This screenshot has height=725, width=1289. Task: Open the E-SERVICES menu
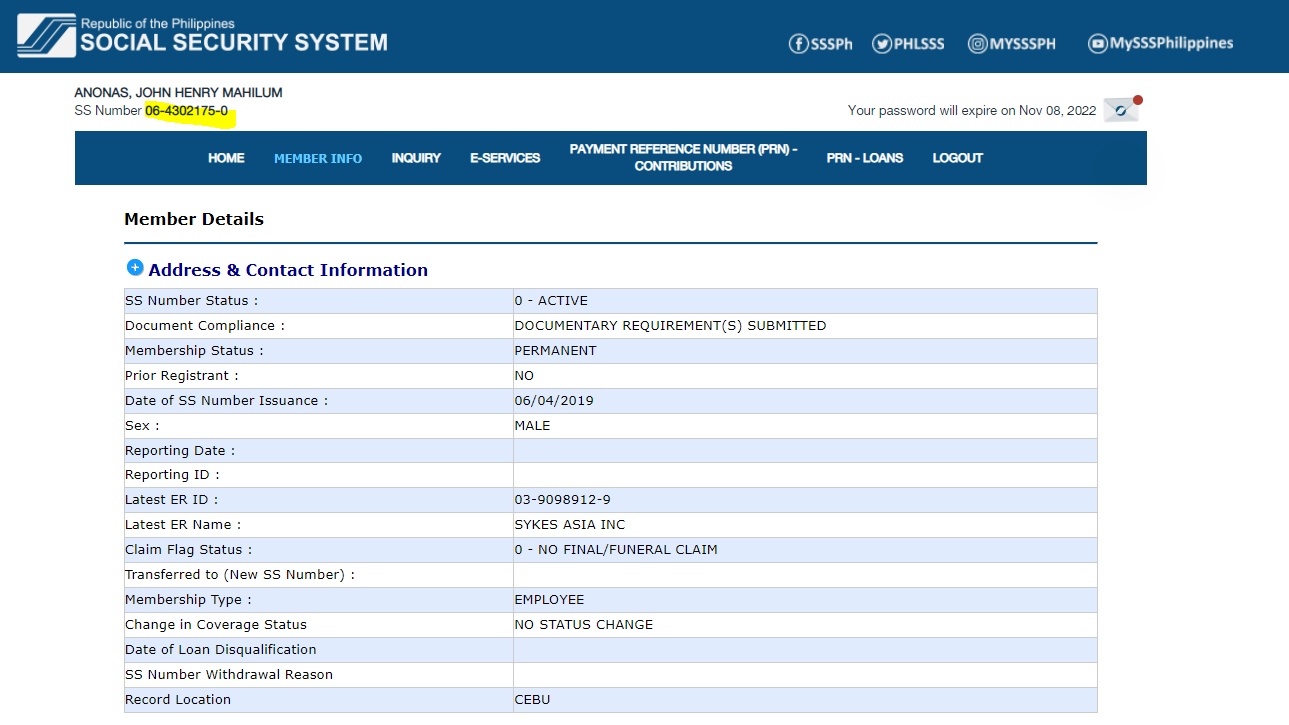(505, 158)
